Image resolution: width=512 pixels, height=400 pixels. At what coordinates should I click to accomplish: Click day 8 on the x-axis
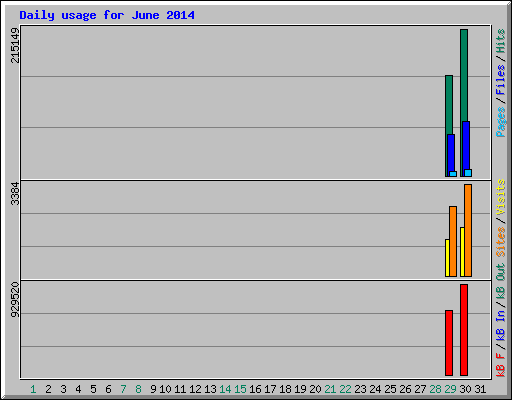coord(138,389)
